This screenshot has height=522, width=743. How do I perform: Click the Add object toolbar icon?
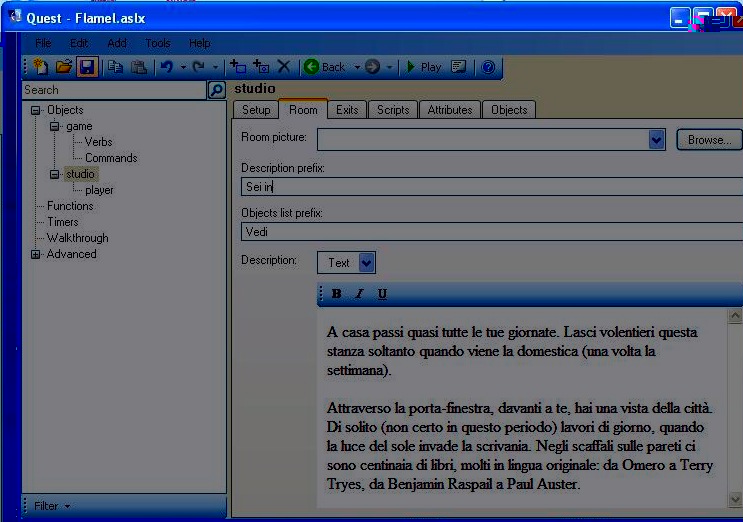point(237,67)
